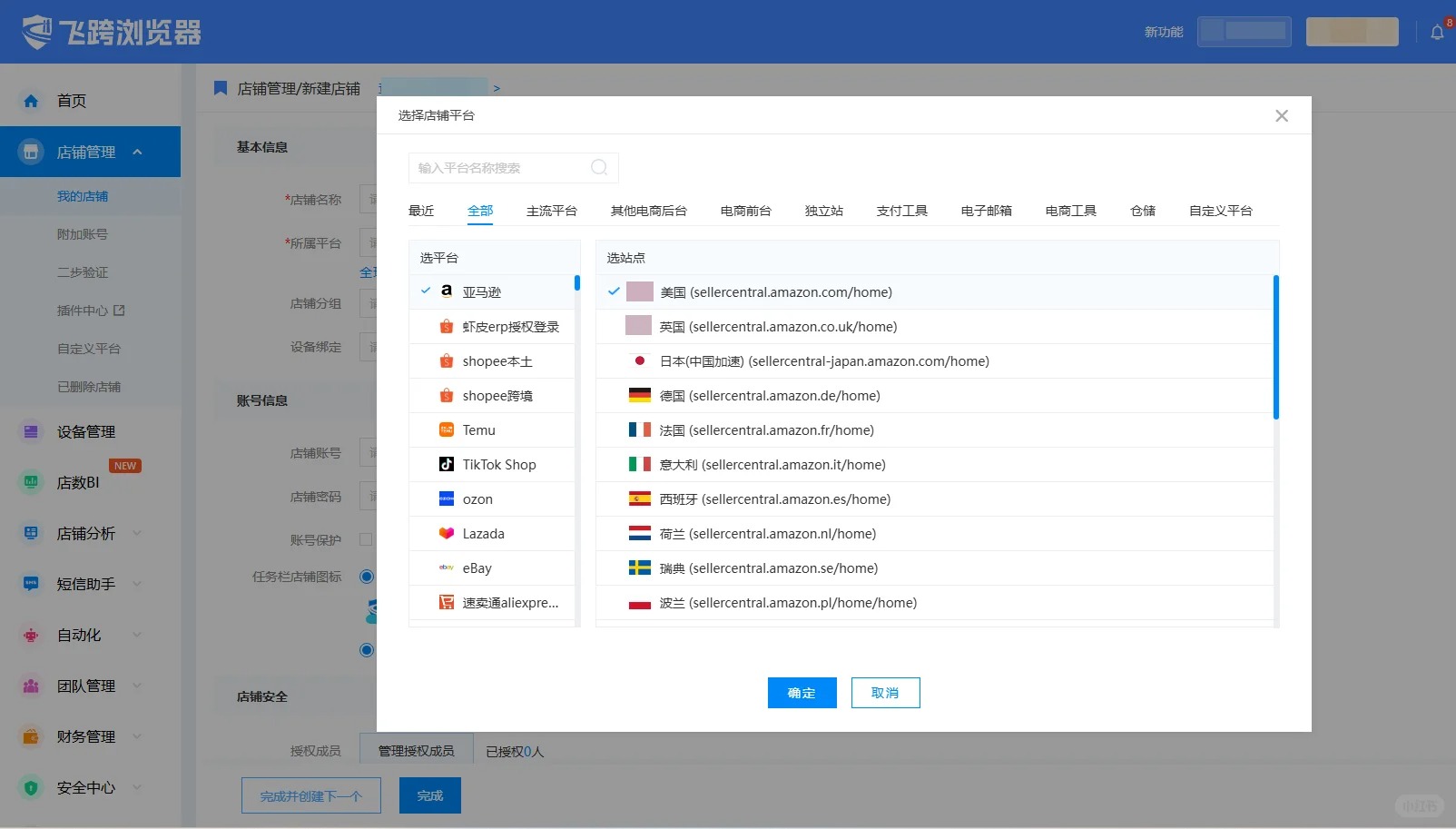The image size is (1456, 829).
Task: Collapse the 店铺管理 sidebar menu
Action: click(138, 152)
